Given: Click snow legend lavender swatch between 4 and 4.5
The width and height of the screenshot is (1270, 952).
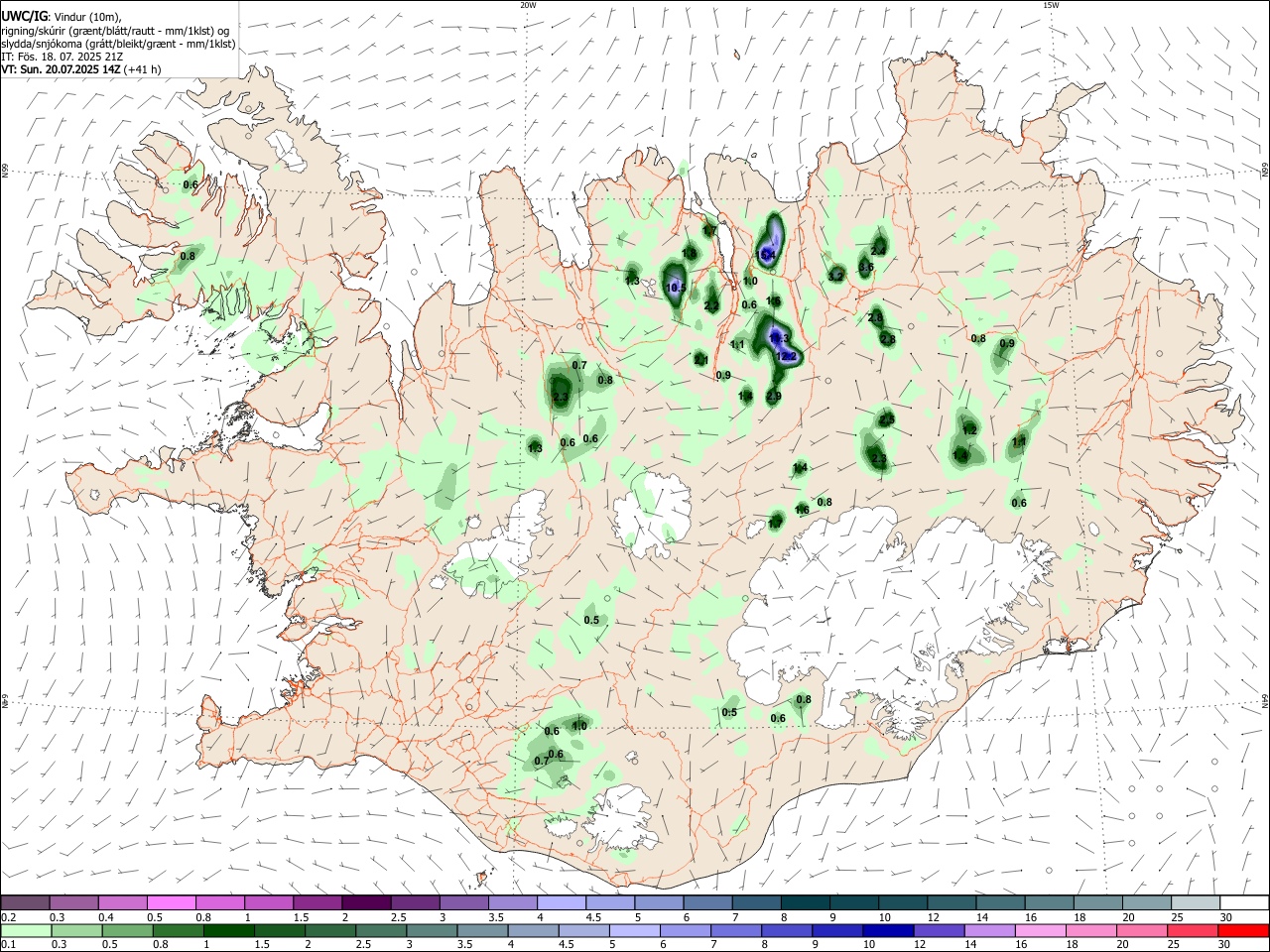Looking at the screenshot, I should pos(561,903).
